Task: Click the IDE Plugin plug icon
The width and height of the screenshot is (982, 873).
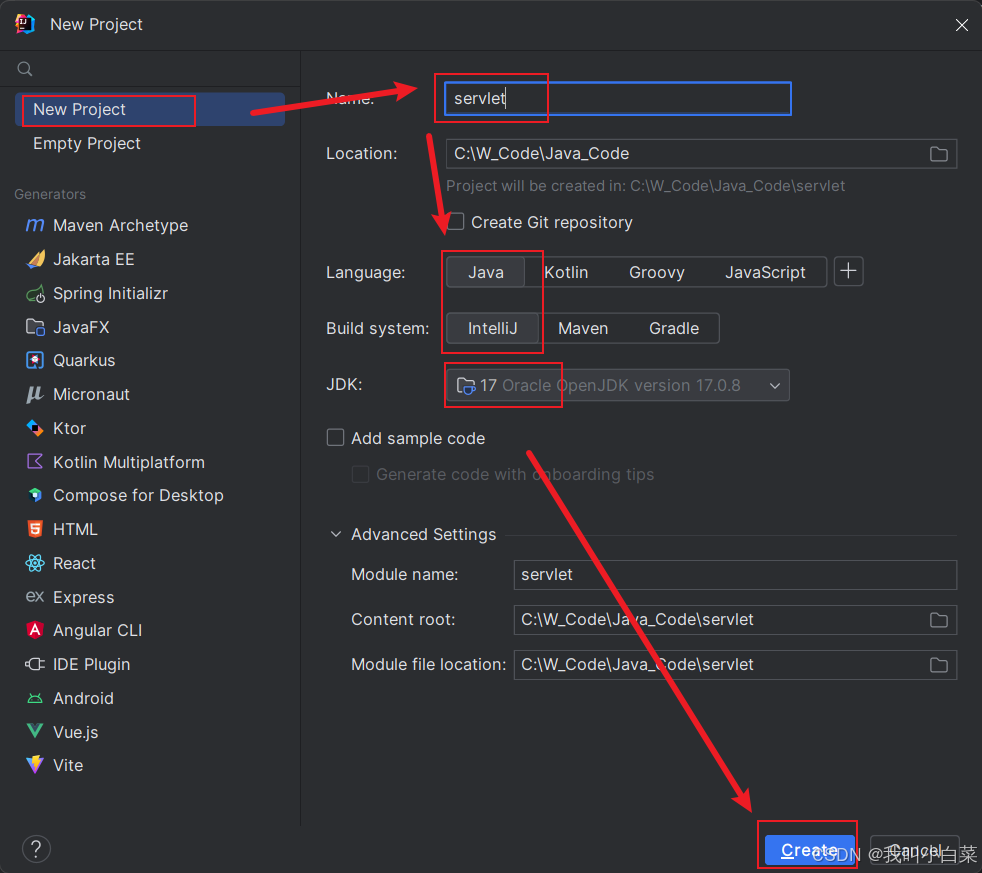Action: 35,664
